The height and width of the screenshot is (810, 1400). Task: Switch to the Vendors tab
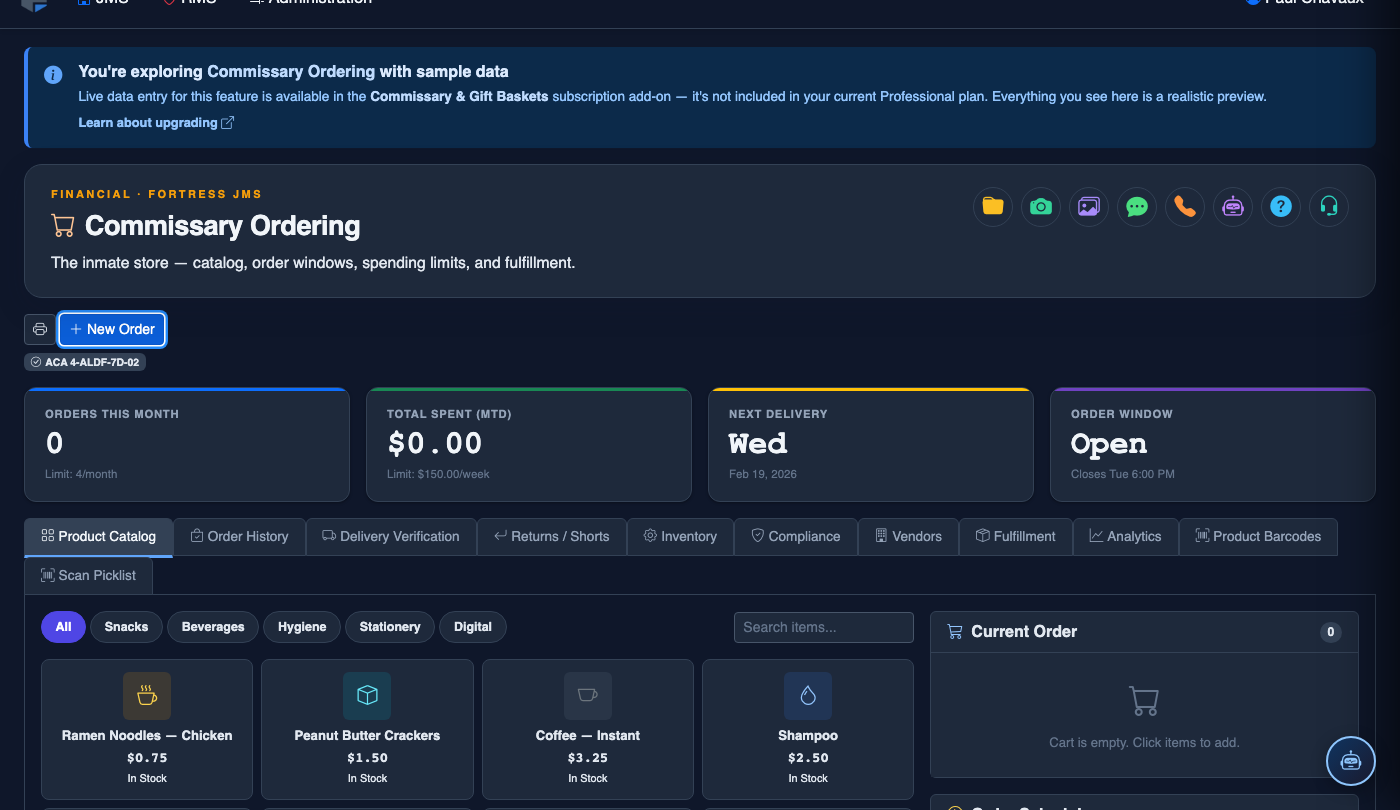click(908, 537)
